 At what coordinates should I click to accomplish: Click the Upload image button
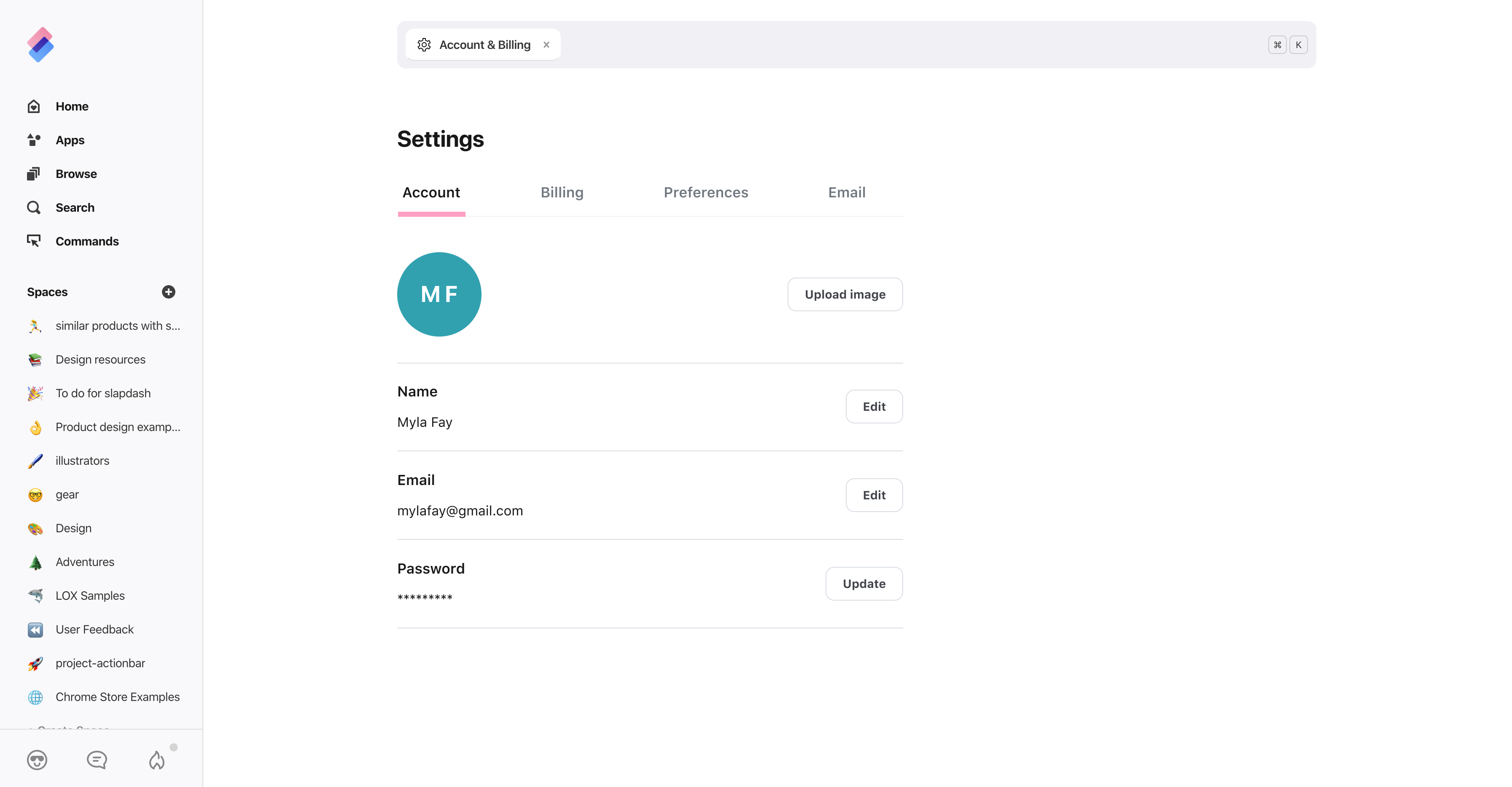845,294
